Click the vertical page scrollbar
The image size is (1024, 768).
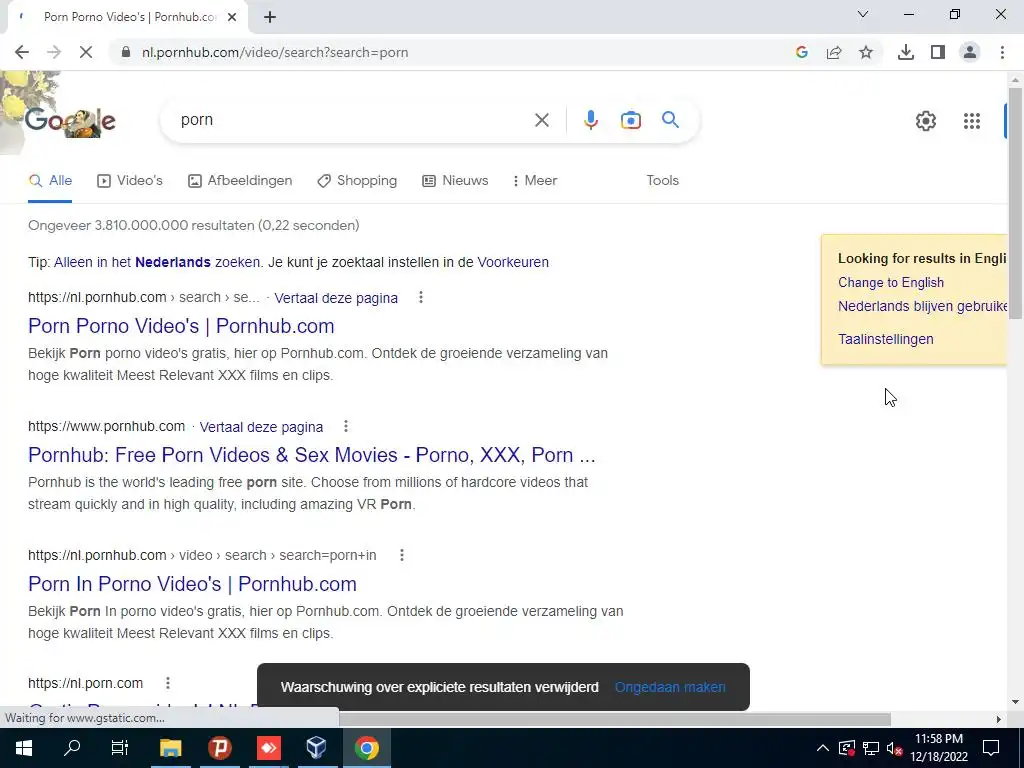click(1014, 202)
